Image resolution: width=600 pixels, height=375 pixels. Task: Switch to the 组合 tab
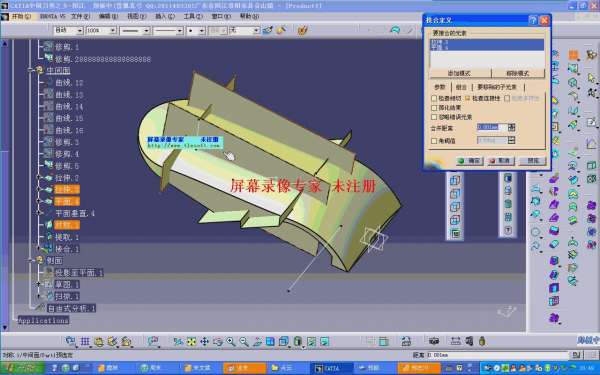tap(461, 87)
